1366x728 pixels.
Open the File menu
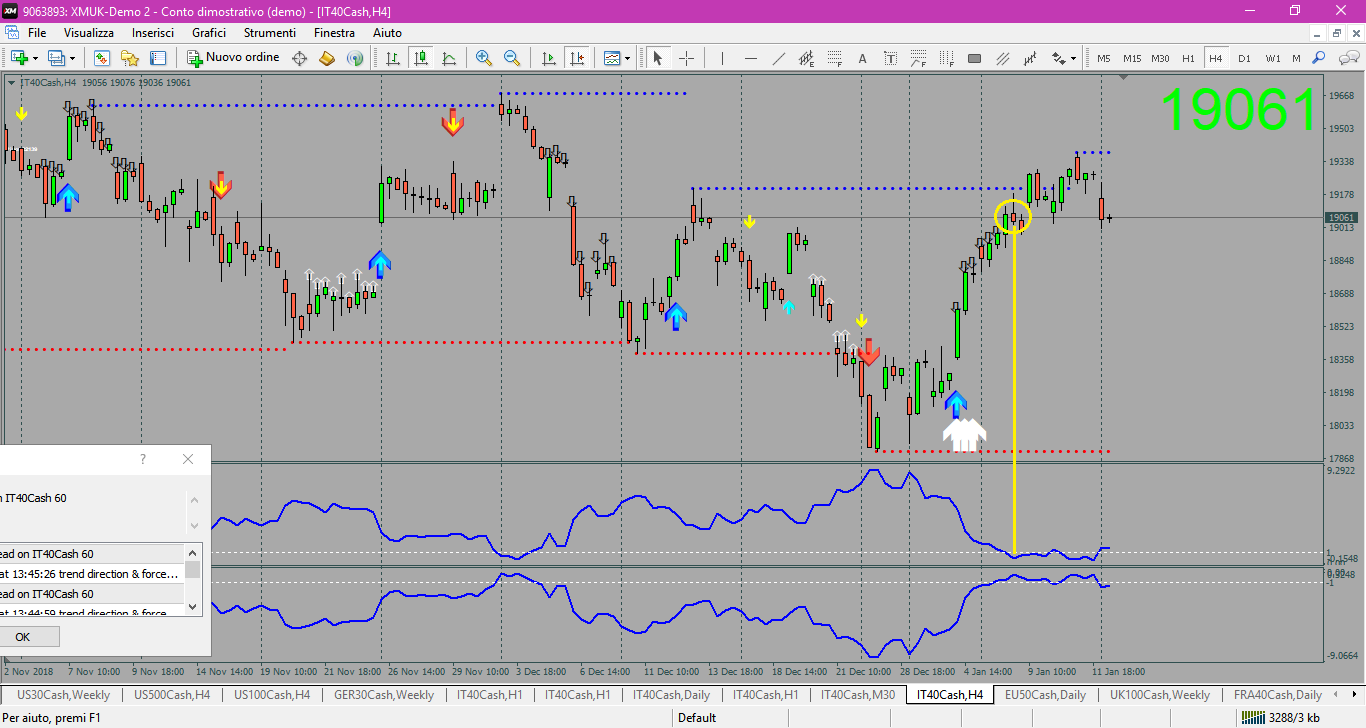[x=37, y=32]
